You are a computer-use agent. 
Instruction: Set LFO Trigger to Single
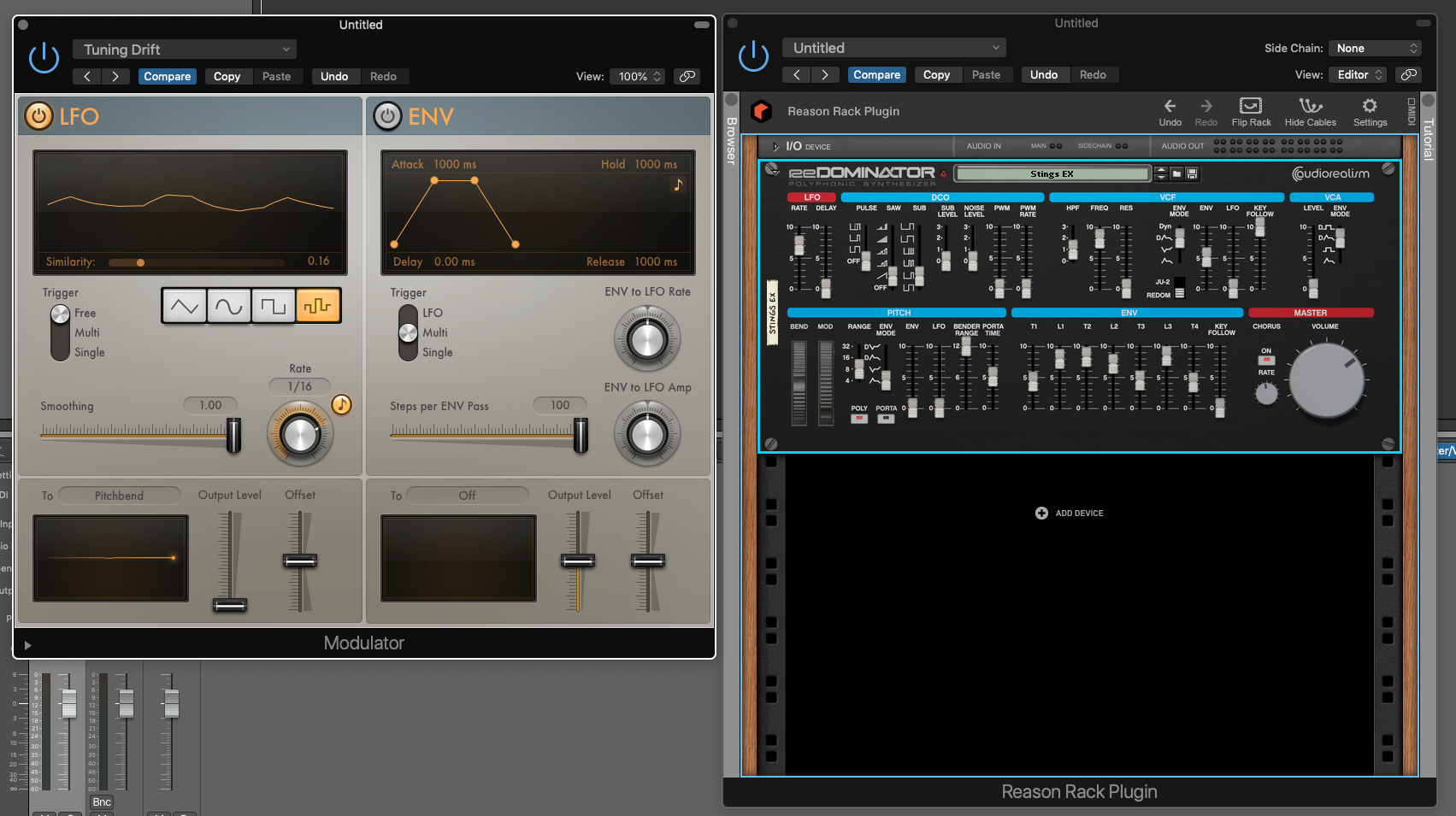(90, 352)
